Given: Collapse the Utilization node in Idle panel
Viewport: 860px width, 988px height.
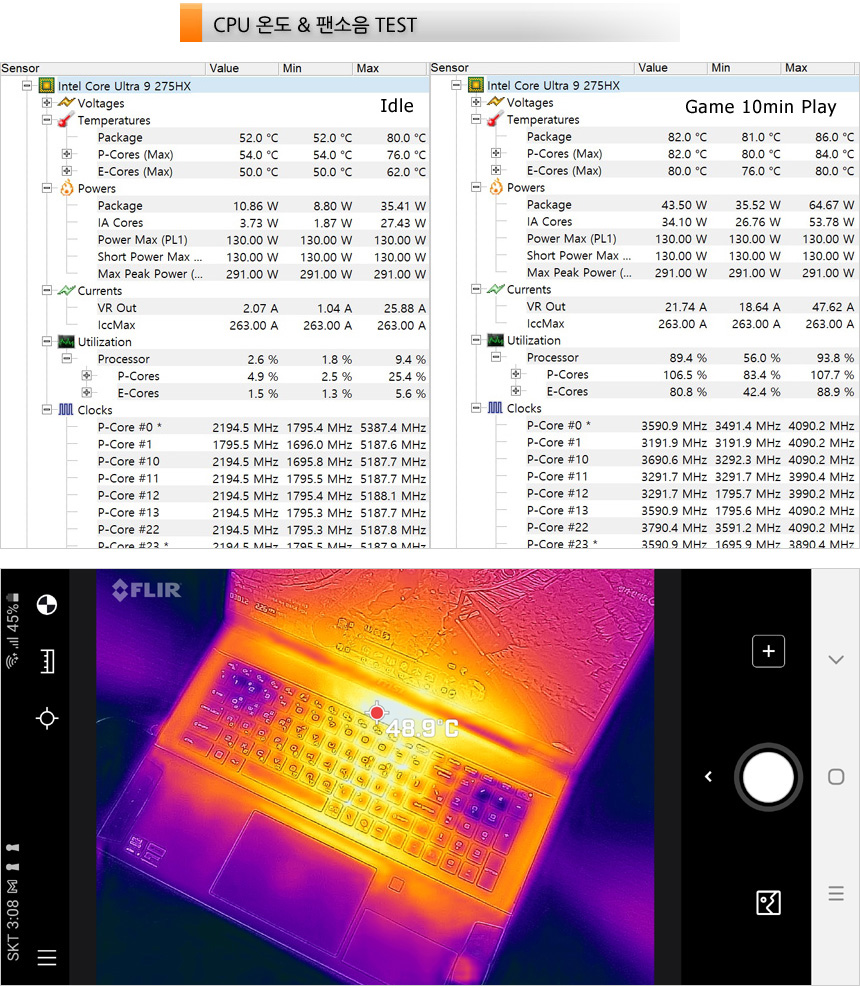Looking at the screenshot, I should tap(47, 342).
